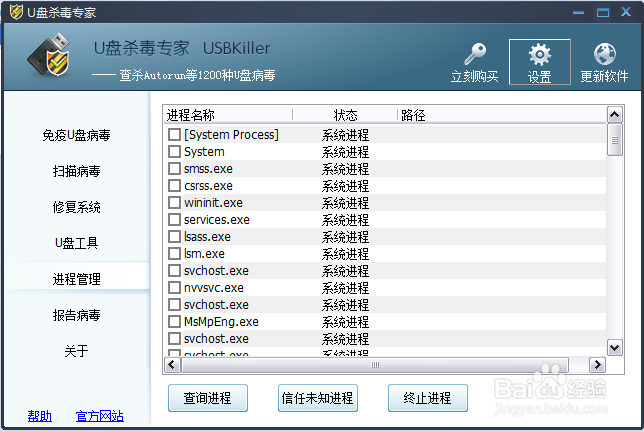This screenshot has width=644, height=432.
Task: Go to 扫描病毒 section
Action: tap(76, 171)
